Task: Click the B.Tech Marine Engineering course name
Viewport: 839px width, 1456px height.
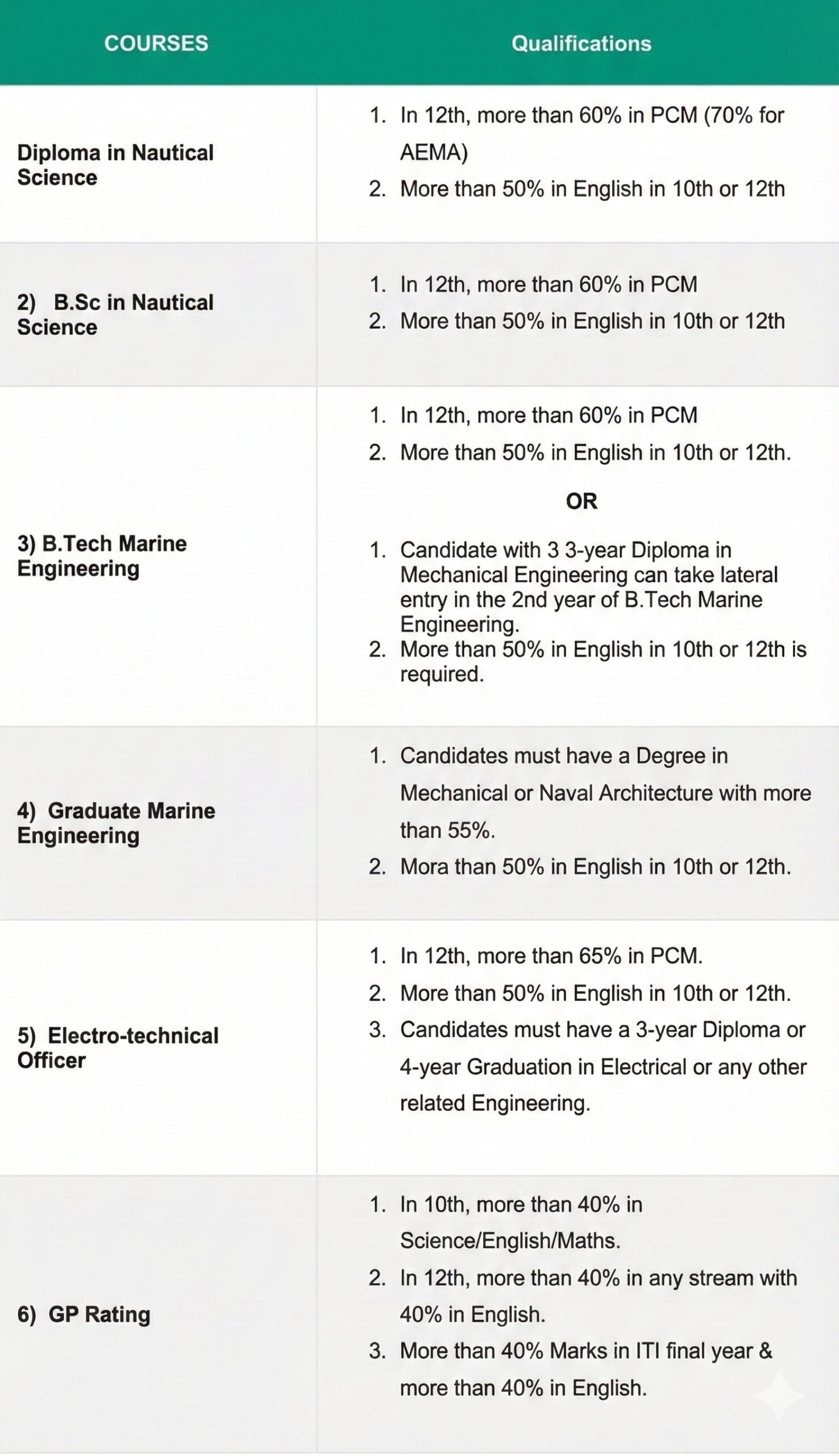Action: 102,556
